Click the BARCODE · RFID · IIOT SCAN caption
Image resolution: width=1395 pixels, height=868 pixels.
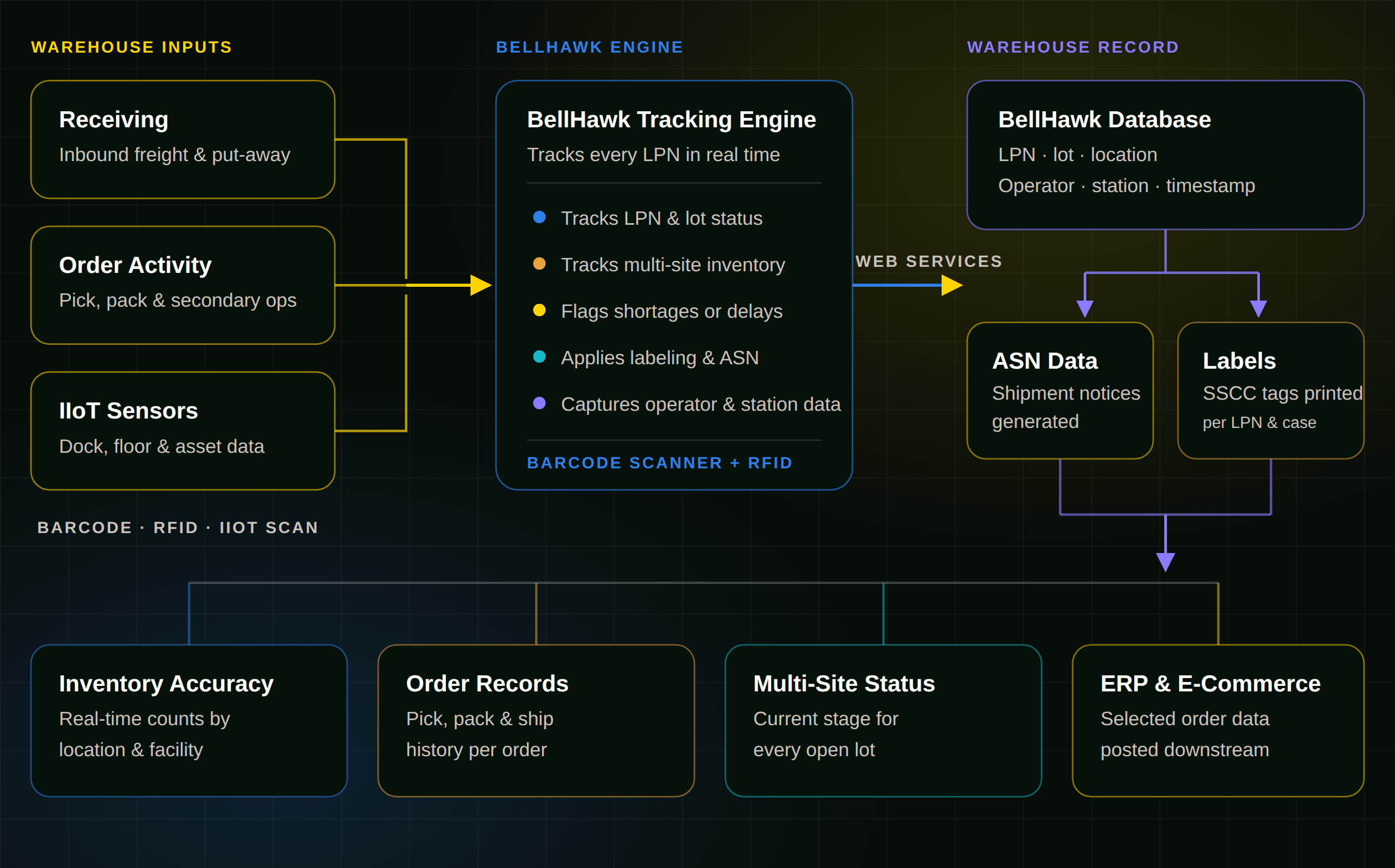coord(178,528)
